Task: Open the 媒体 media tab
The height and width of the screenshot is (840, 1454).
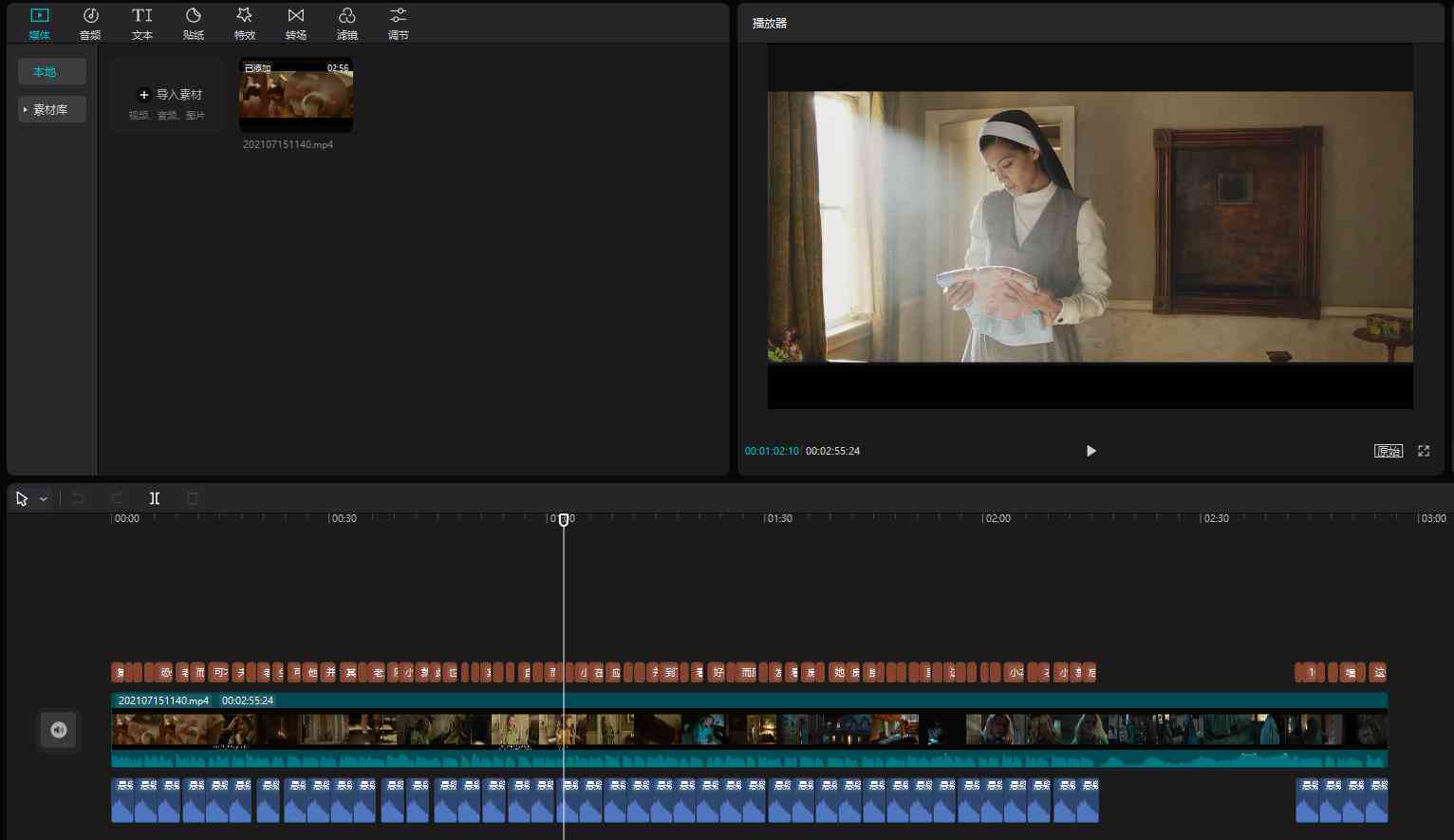Action: (39, 24)
